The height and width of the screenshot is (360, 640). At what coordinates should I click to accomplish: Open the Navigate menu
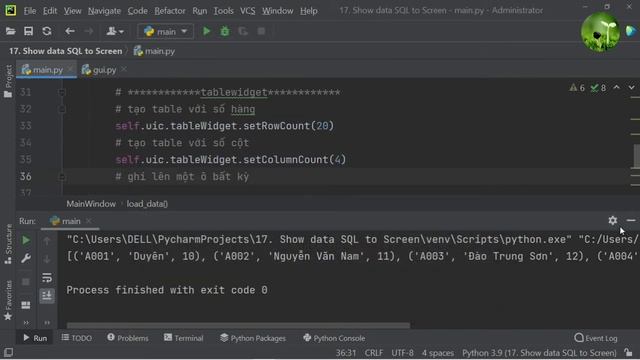point(104,11)
